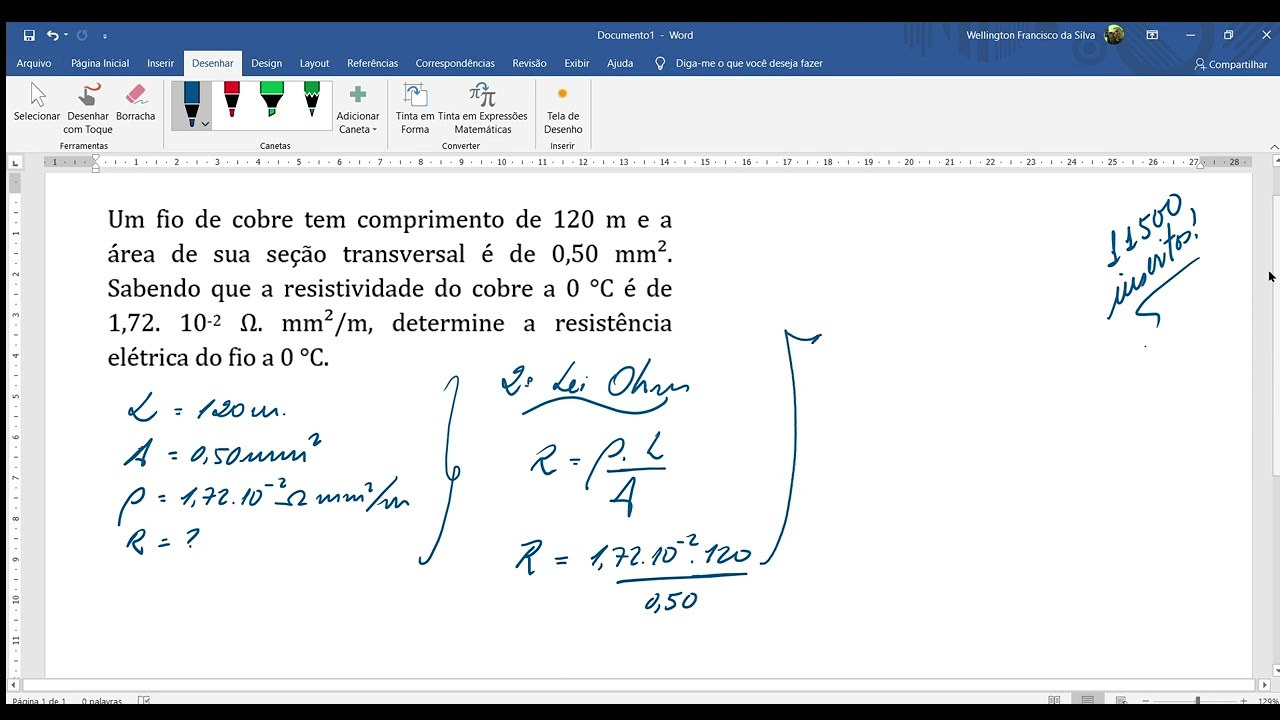This screenshot has width=1280, height=720.
Task: Click Tinta em Forma converter
Action: [415, 109]
